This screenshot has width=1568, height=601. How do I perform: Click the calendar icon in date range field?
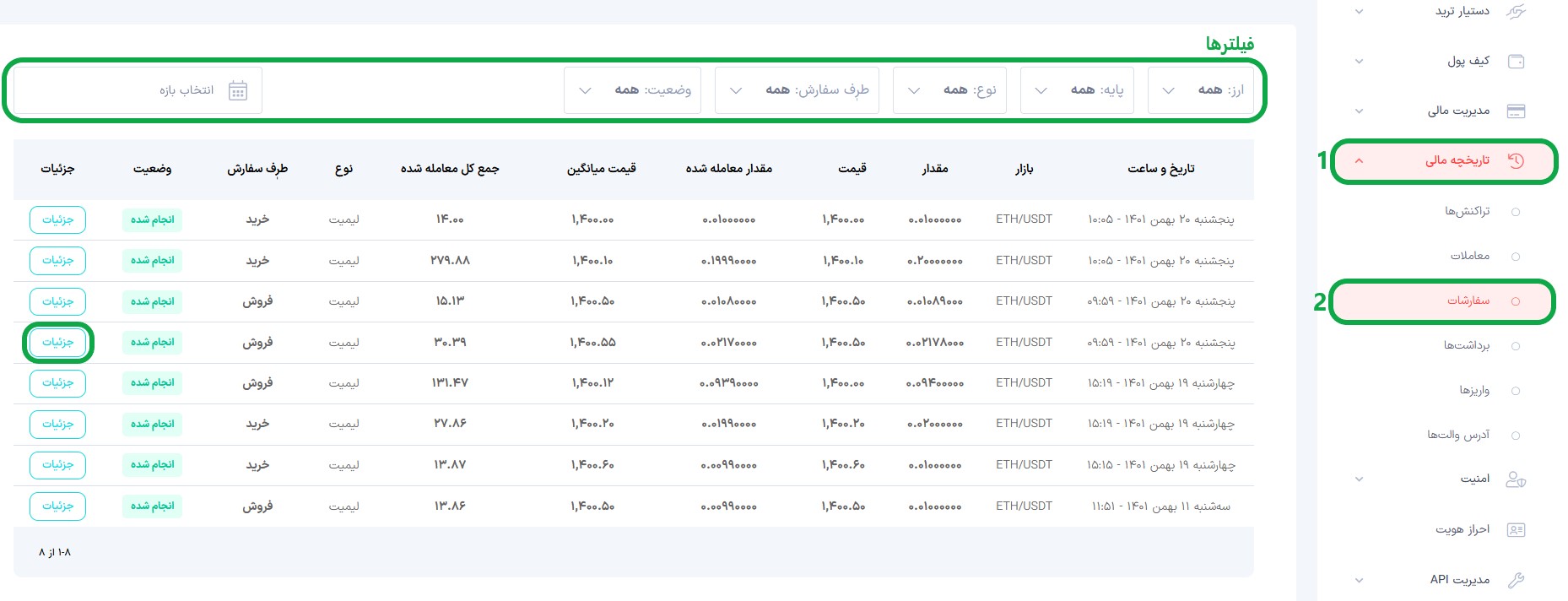tap(238, 91)
